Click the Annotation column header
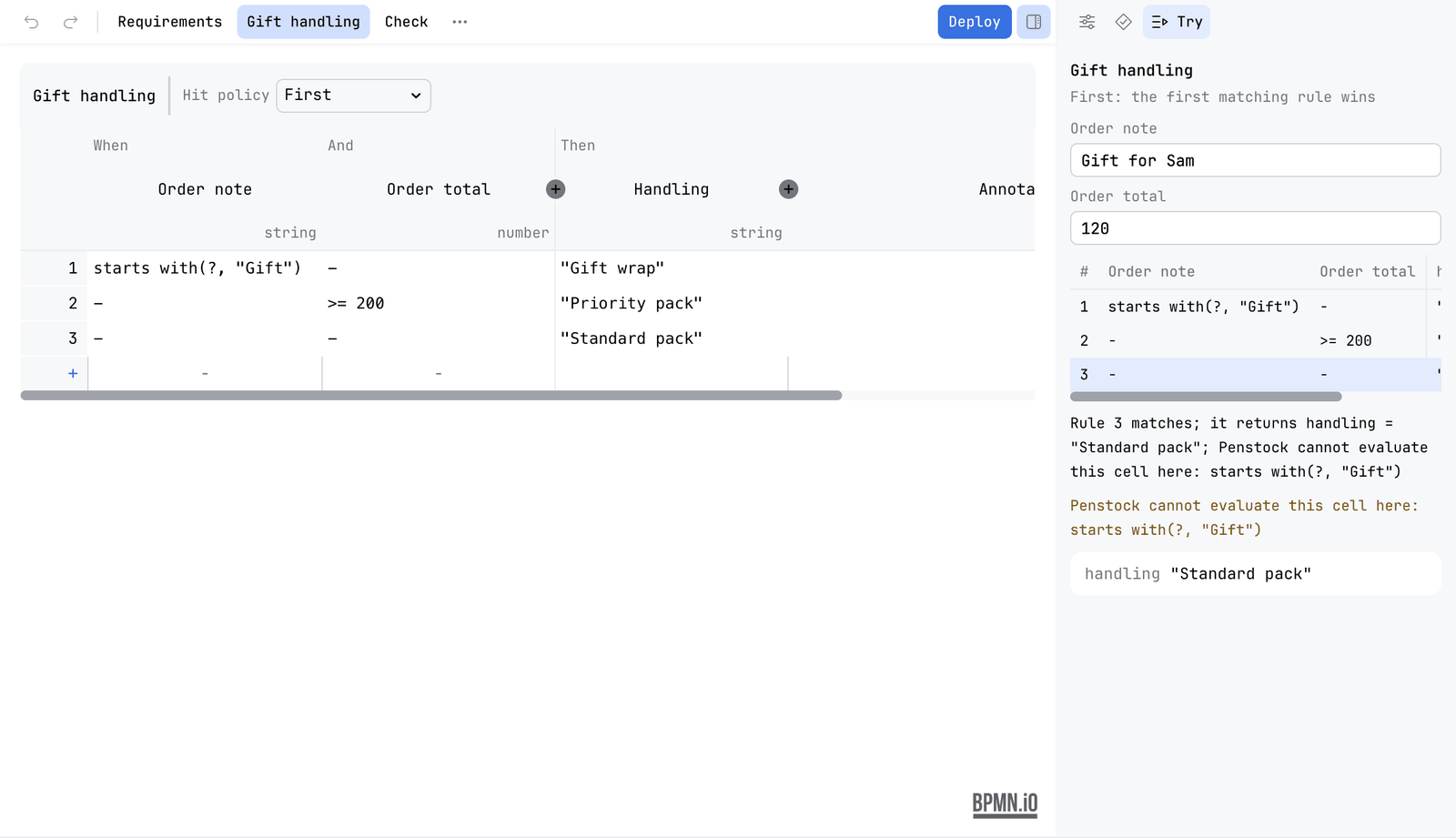 point(1006,189)
